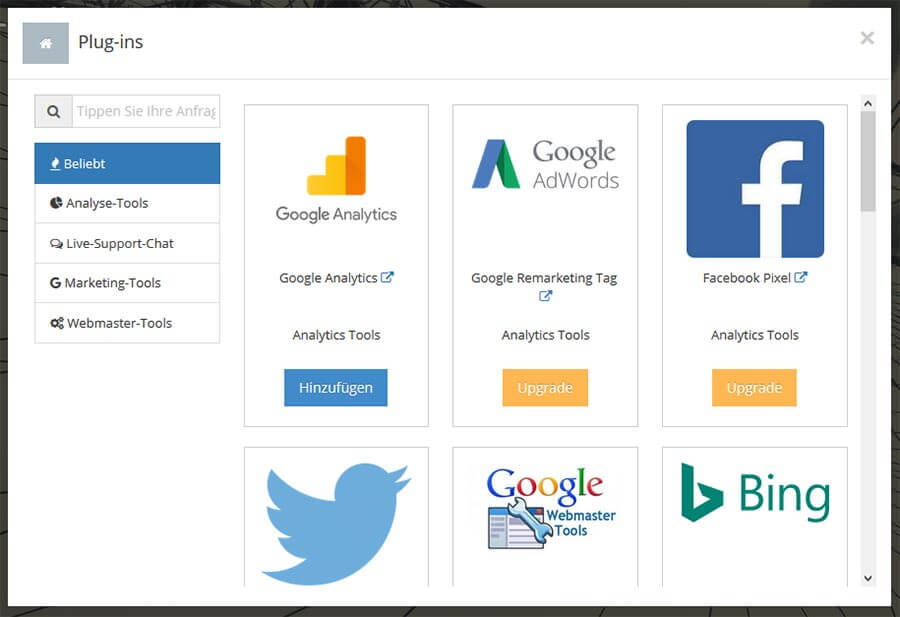Open the Live-Support-Chat category
The height and width of the screenshot is (617, 900).
click(x=127, y=243)
